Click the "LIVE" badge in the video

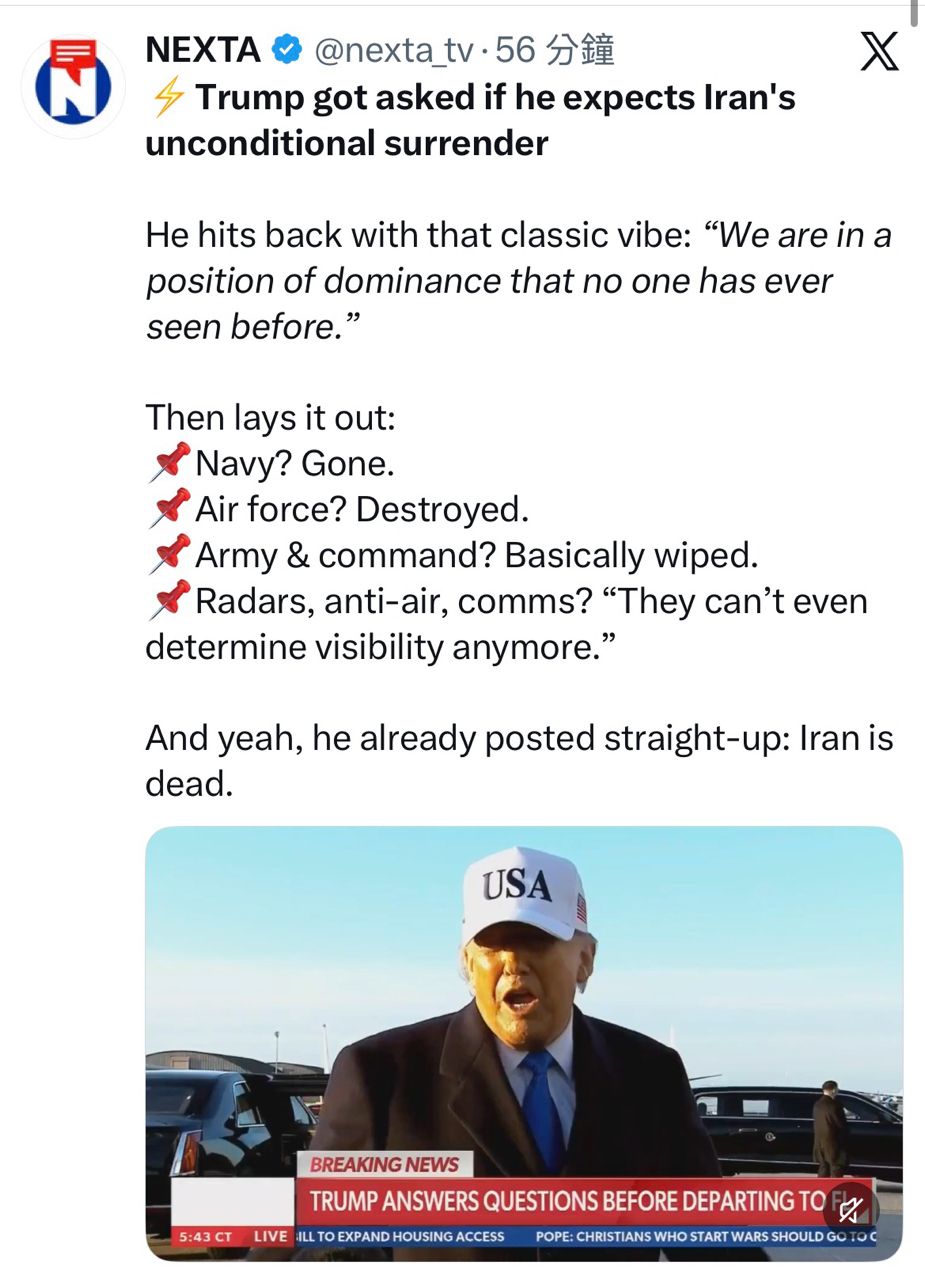(270, 1237)
